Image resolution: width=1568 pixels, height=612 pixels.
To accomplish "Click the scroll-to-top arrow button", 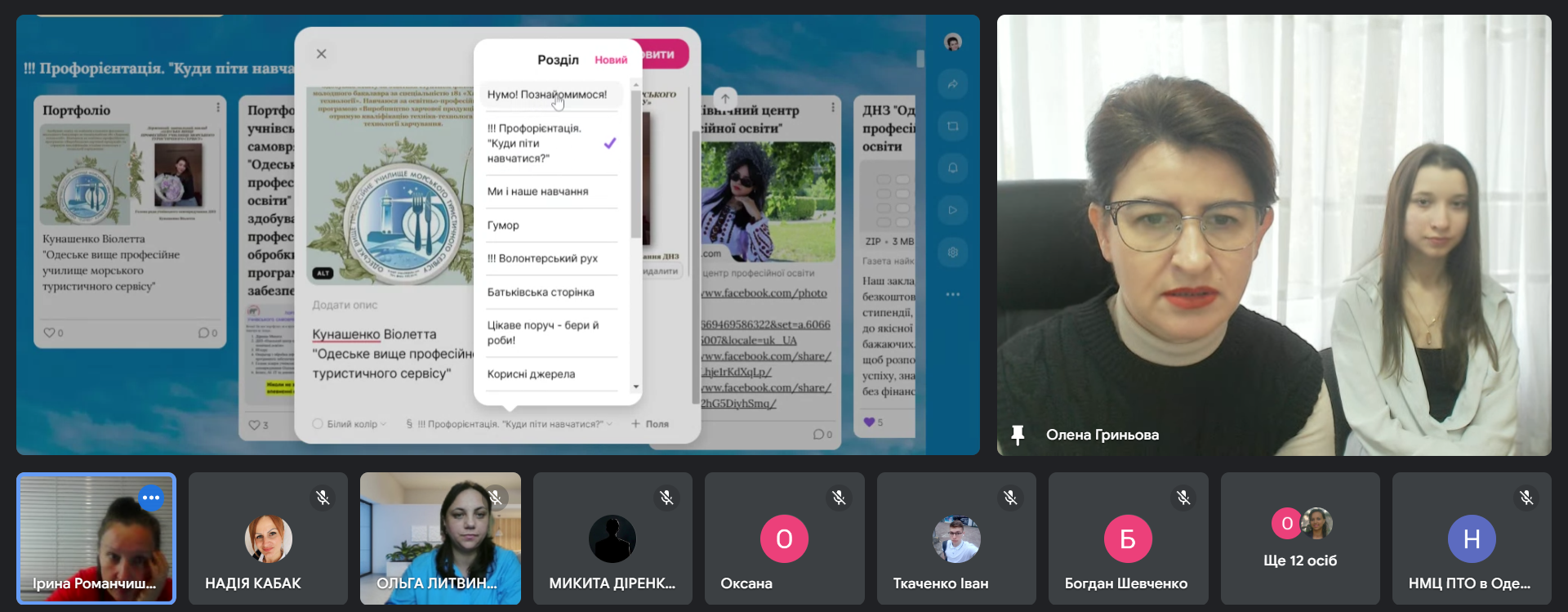I will 724,99.
